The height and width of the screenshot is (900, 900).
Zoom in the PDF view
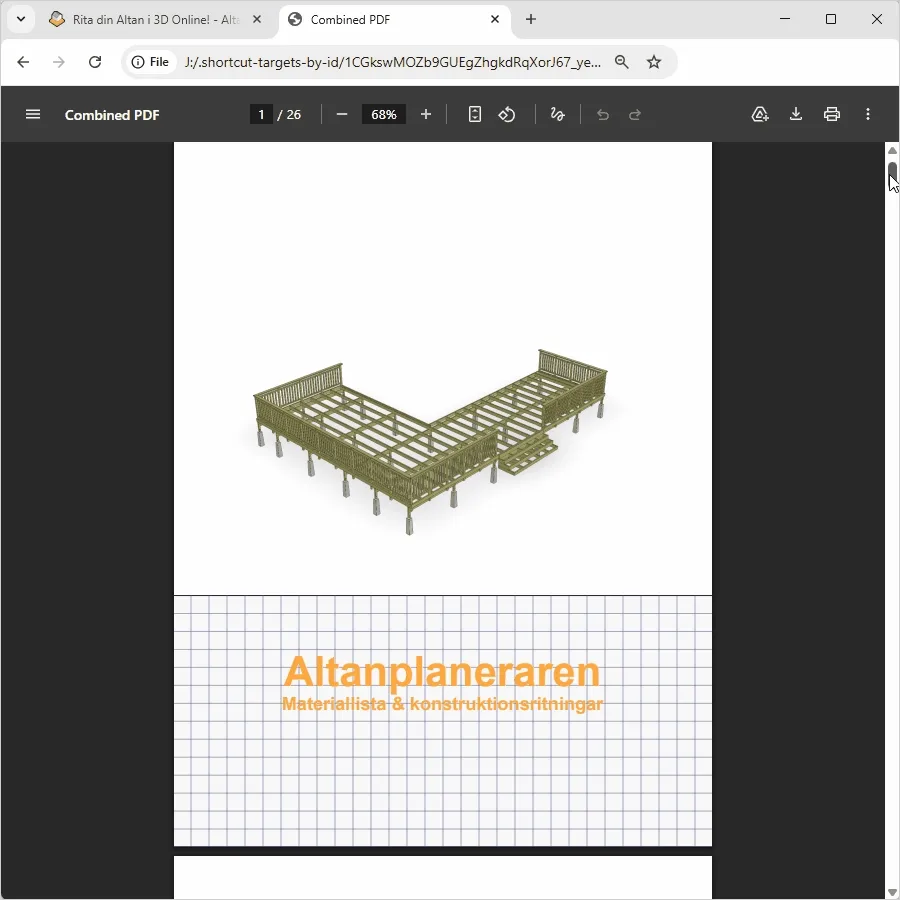coord(425,114)
